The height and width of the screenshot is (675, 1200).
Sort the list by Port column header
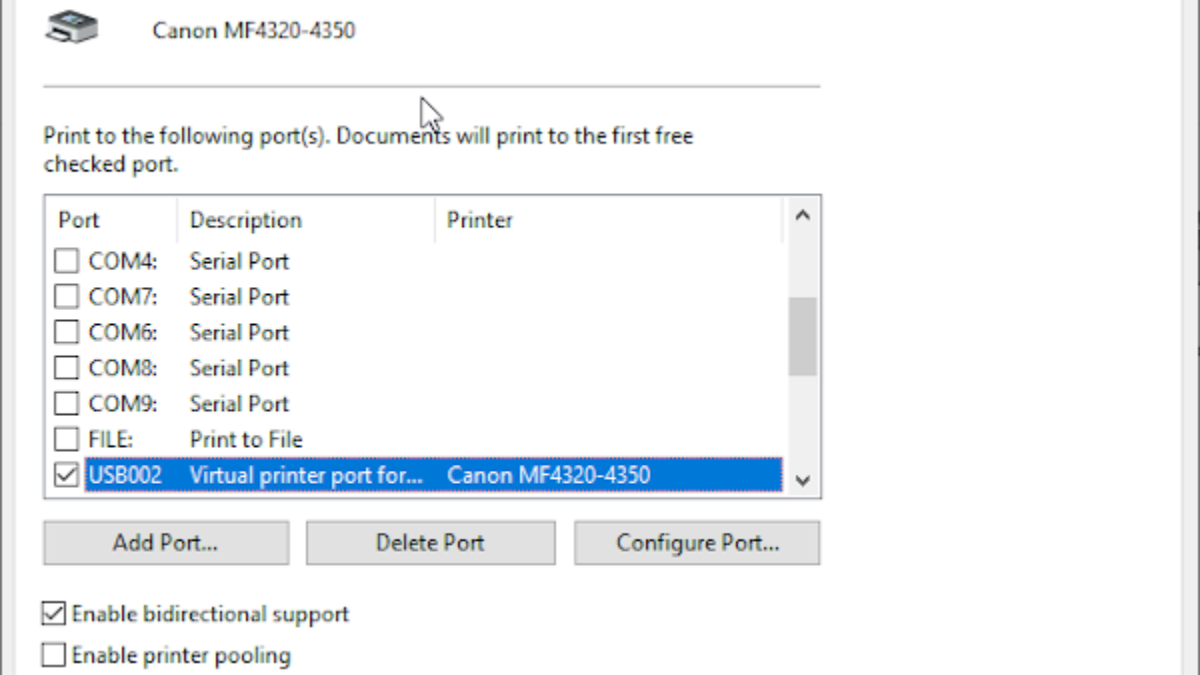111,220
